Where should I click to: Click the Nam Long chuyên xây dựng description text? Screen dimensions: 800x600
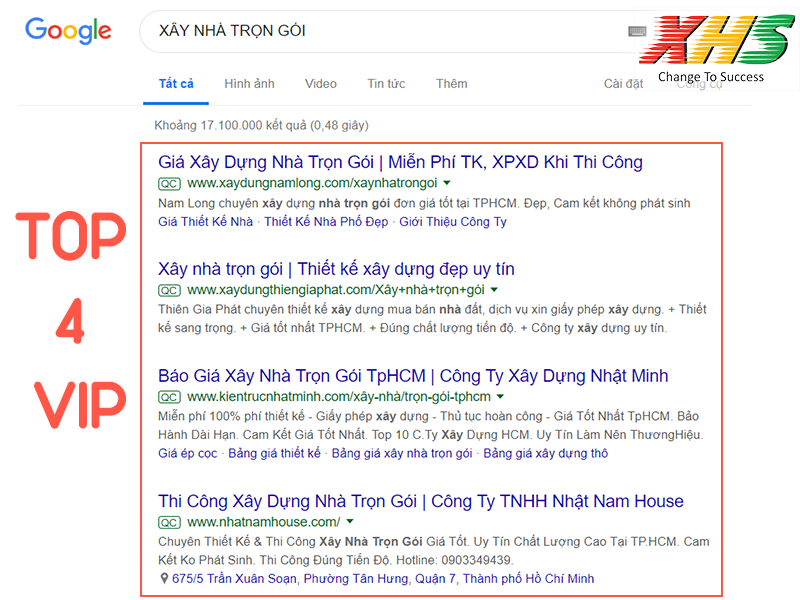tap(424, 204)
